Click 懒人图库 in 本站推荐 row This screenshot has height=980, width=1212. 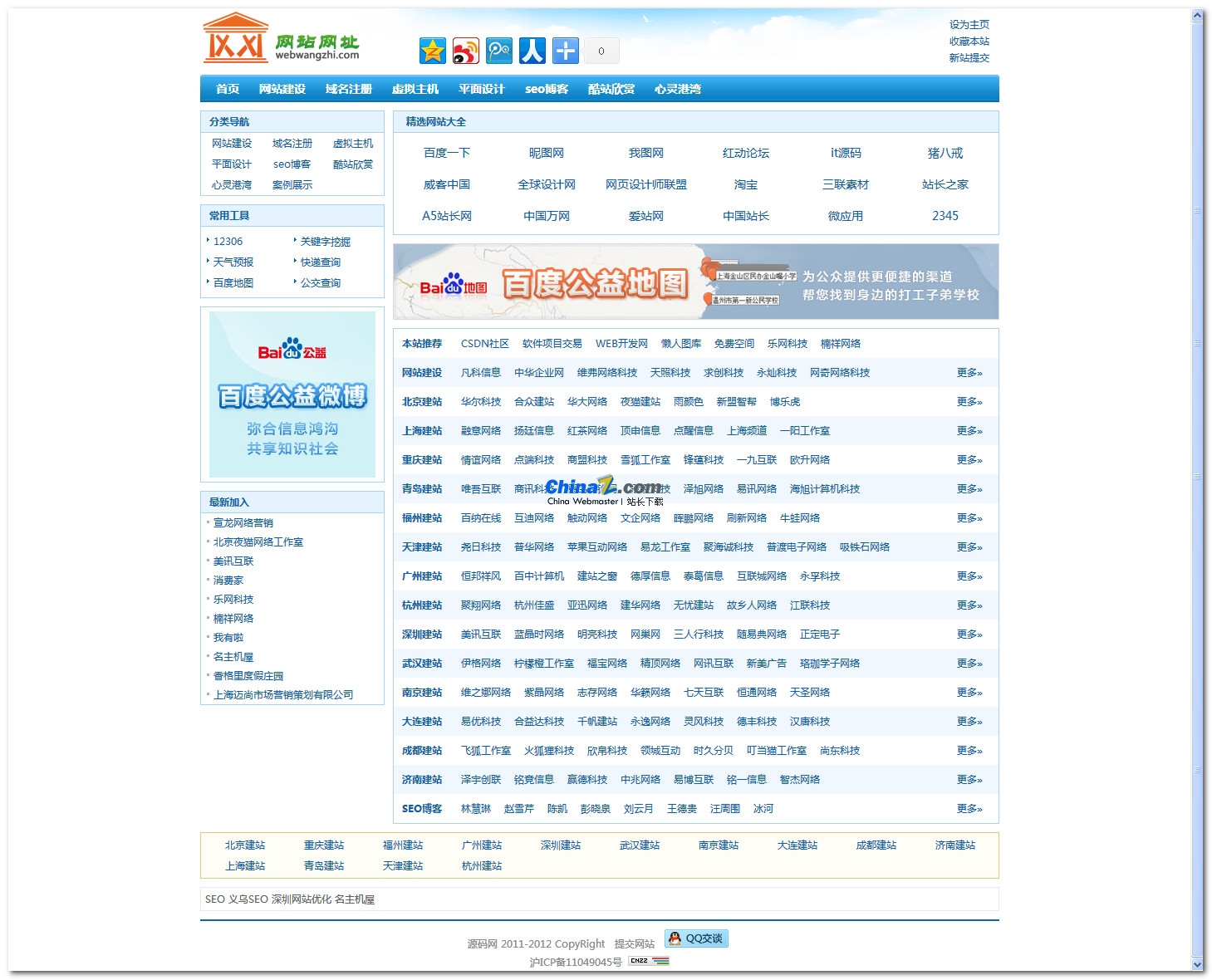[681, 344]
